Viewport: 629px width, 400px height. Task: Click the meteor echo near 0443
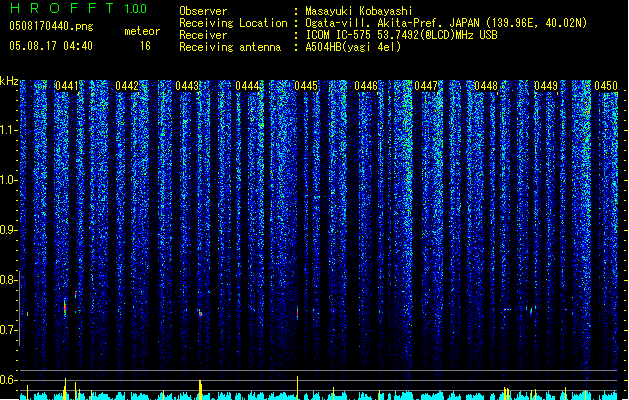click(200, 313)
